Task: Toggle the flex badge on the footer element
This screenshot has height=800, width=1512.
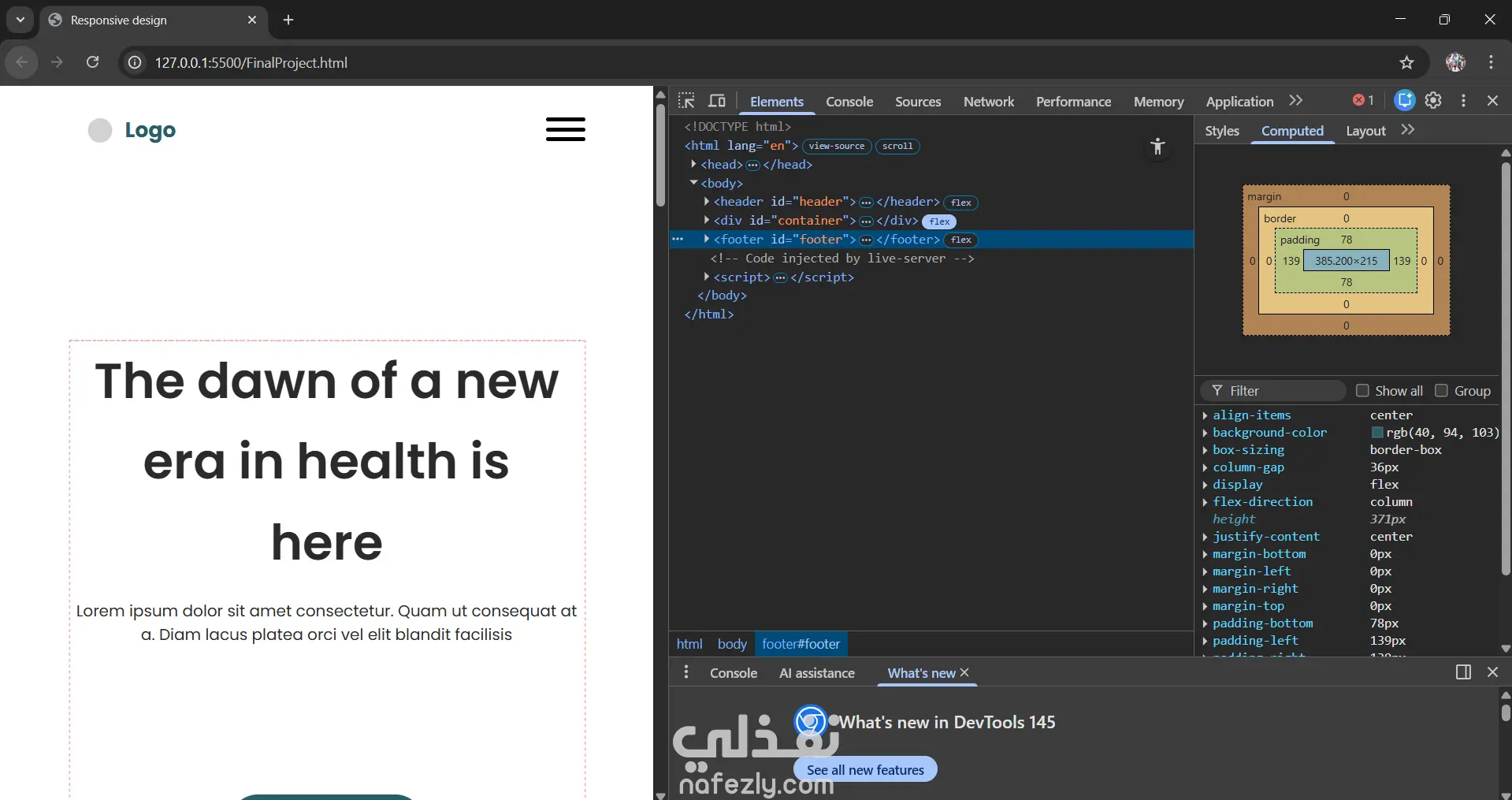Action: coord(960,240)
